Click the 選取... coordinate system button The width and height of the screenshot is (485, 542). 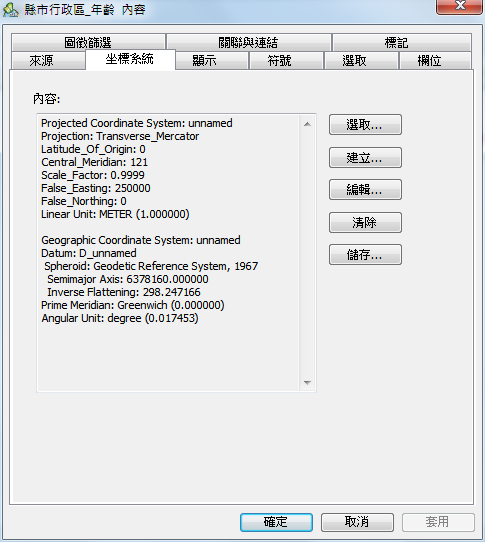pos(365,124)
